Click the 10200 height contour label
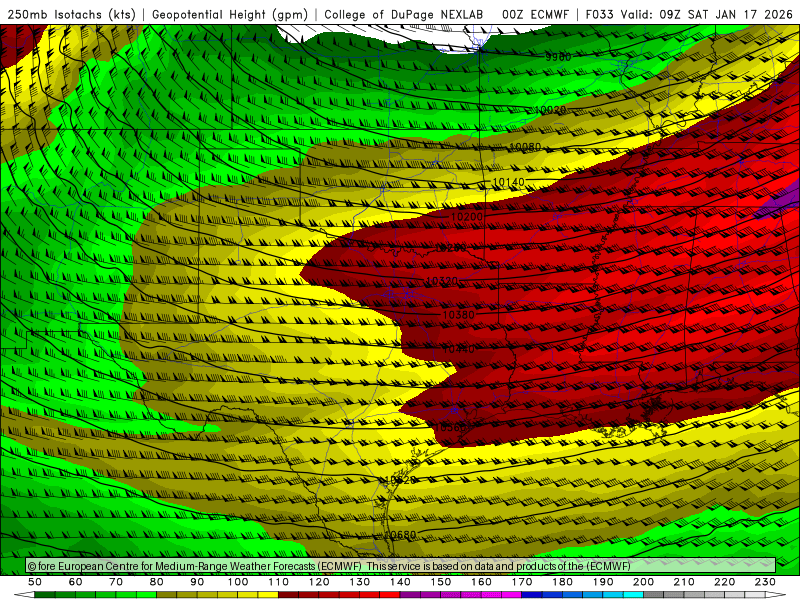 click(467, 217)
